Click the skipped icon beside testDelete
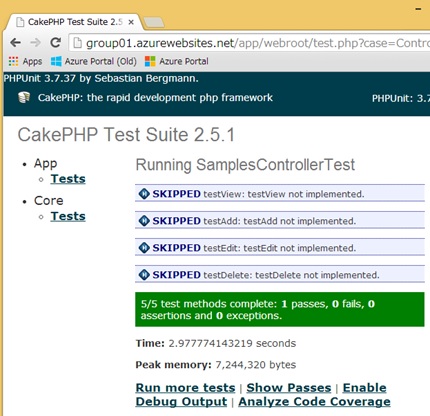Screen dimensions: 430x416 [144, 275]
